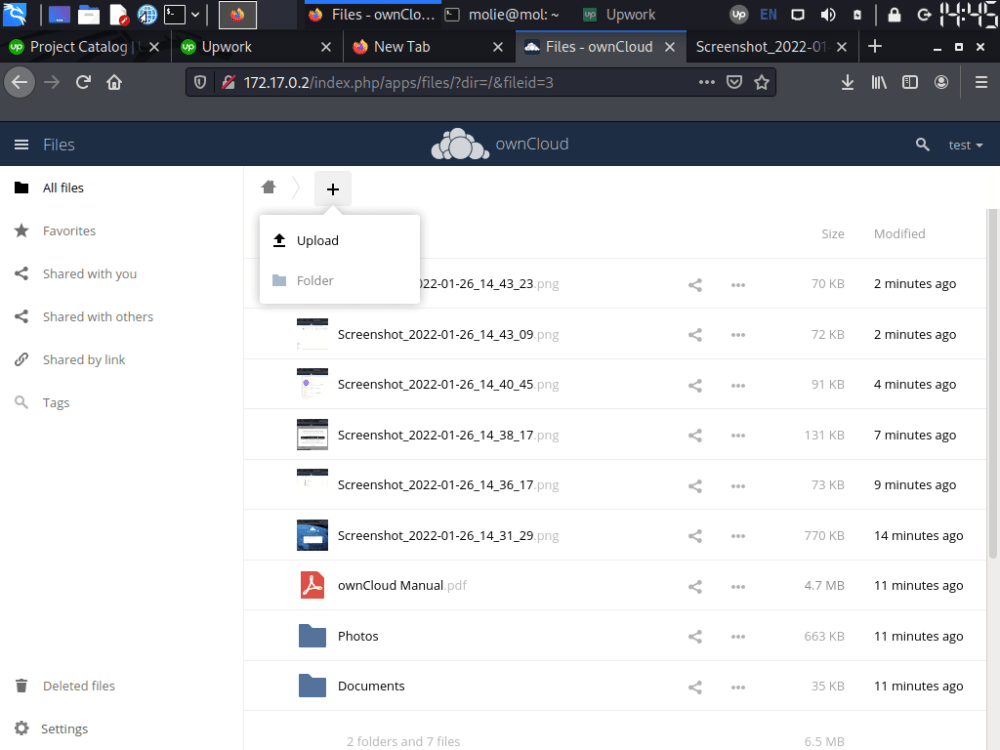This screenshot has width=1000, height=750.
Task: Share the Screenshot 14_43_23 file
Action: coord(695,284)
